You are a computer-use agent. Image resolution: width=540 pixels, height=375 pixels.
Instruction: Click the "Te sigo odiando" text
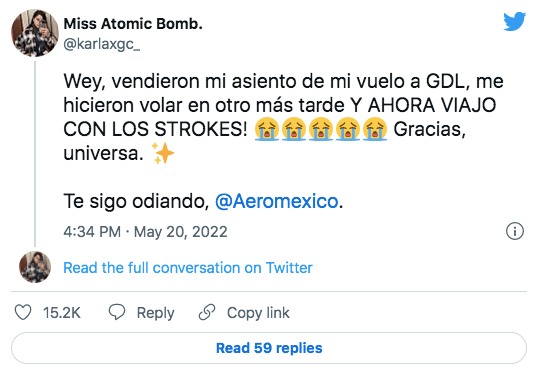136,201
